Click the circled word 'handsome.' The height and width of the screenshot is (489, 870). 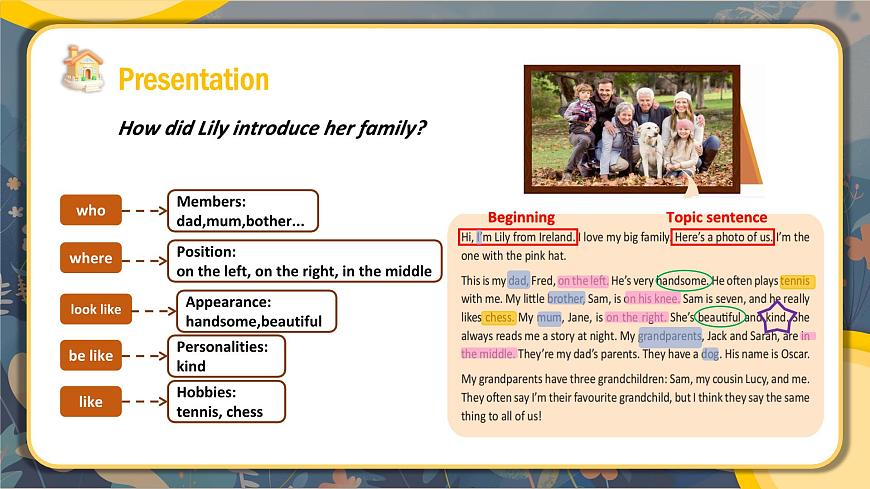coord(683,280)
